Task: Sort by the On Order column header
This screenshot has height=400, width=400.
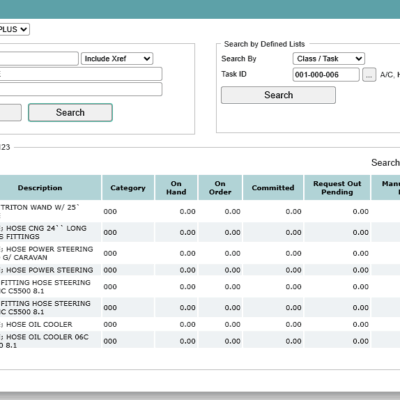Action: pos(220,188)
